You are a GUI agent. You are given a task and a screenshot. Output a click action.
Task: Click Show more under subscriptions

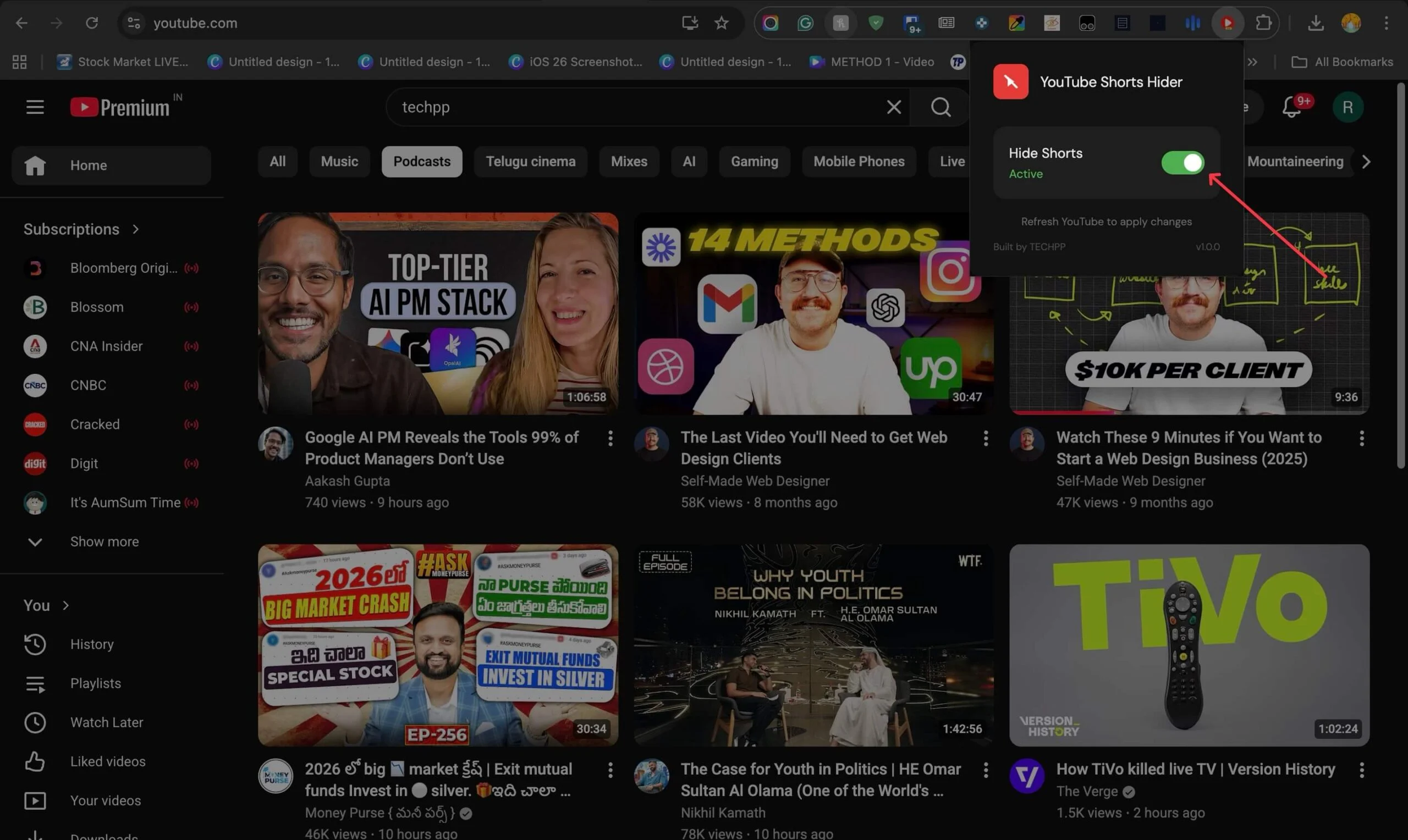[104, 541]
